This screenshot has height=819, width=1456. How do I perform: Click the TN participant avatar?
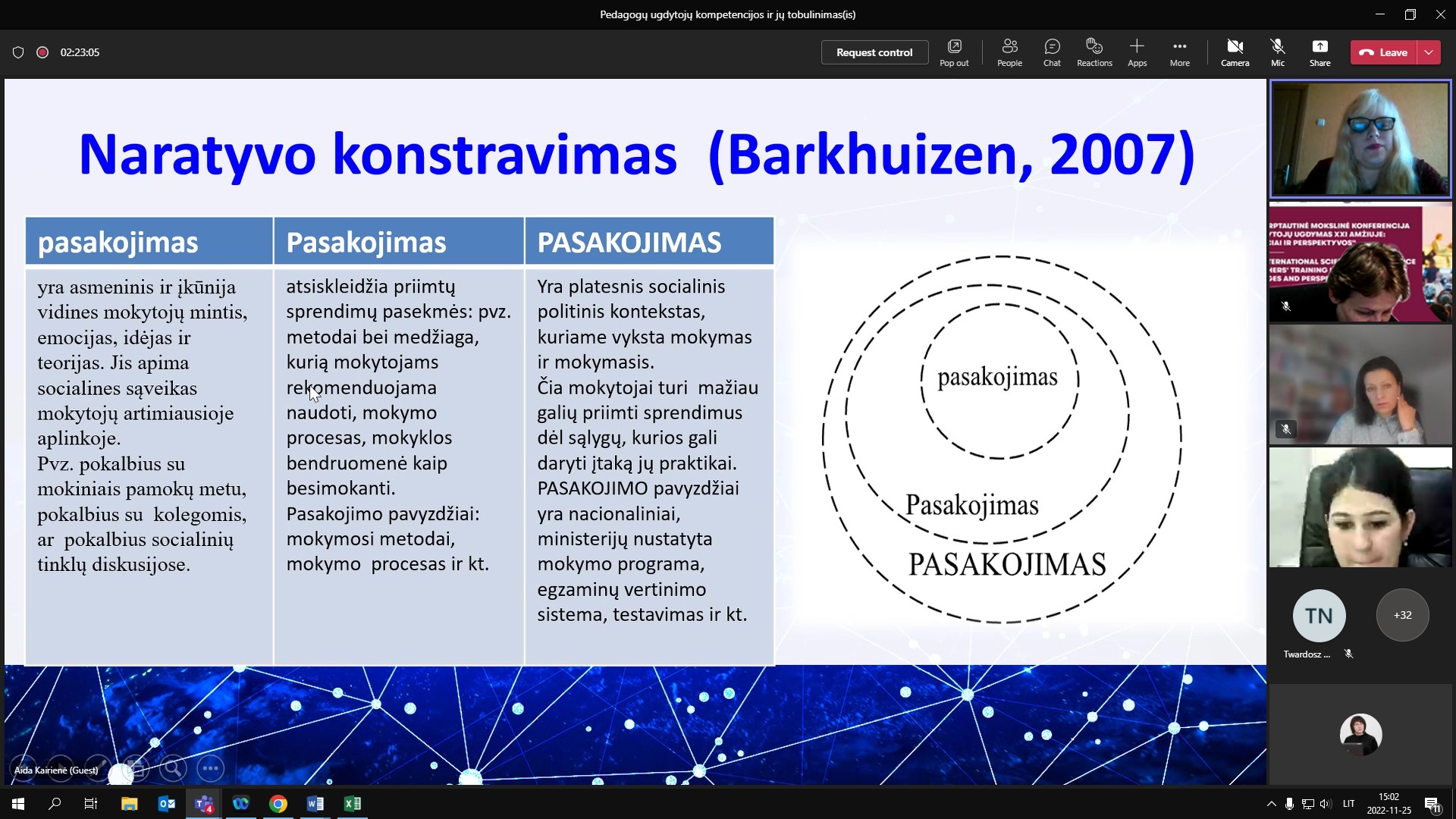pos(1319,615)
